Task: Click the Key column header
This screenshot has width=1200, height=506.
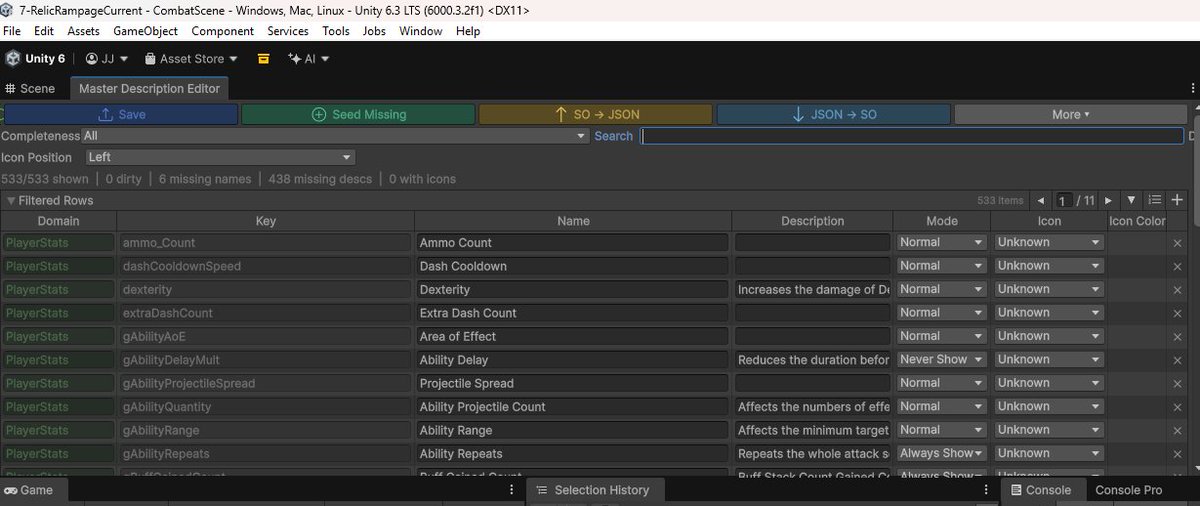Action: pos(265,221)
